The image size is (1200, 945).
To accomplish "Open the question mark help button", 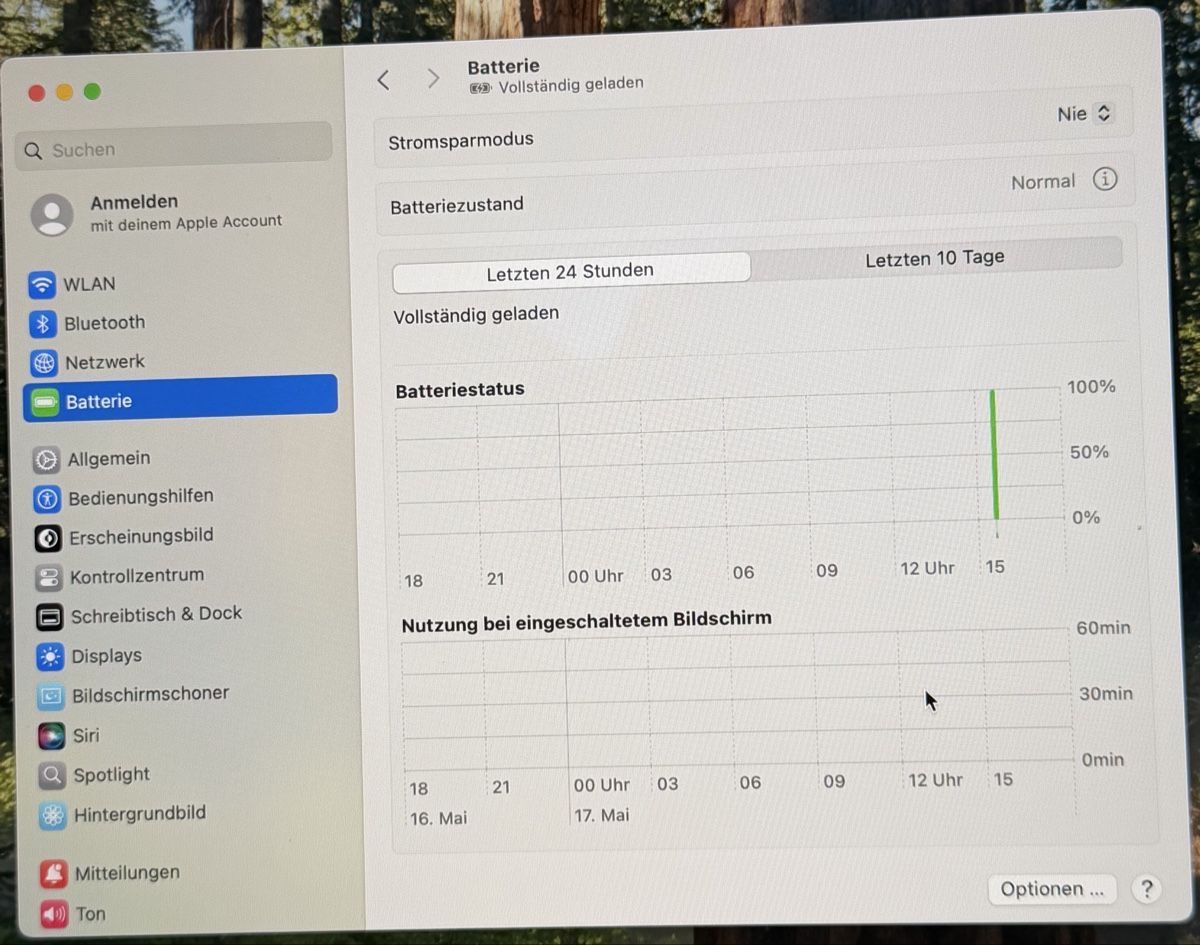I will click(1146, 888).
